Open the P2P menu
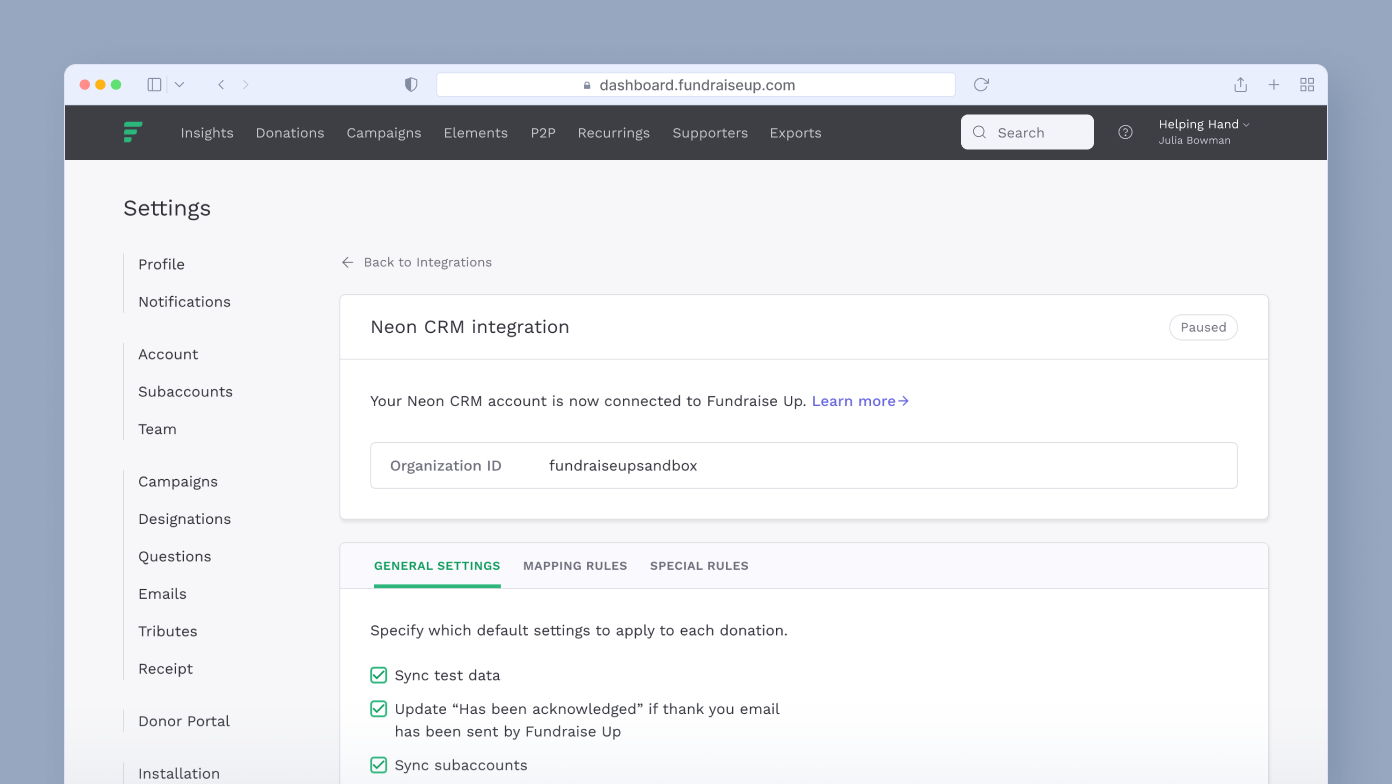This screenshot has height=784, width=1392. pos(543,133)
